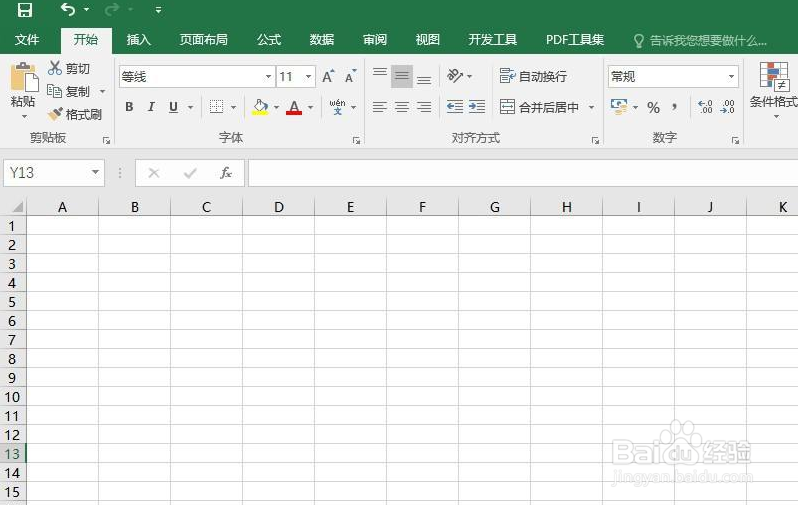Expand the font color dropdown arrow

tap(310, 107)
